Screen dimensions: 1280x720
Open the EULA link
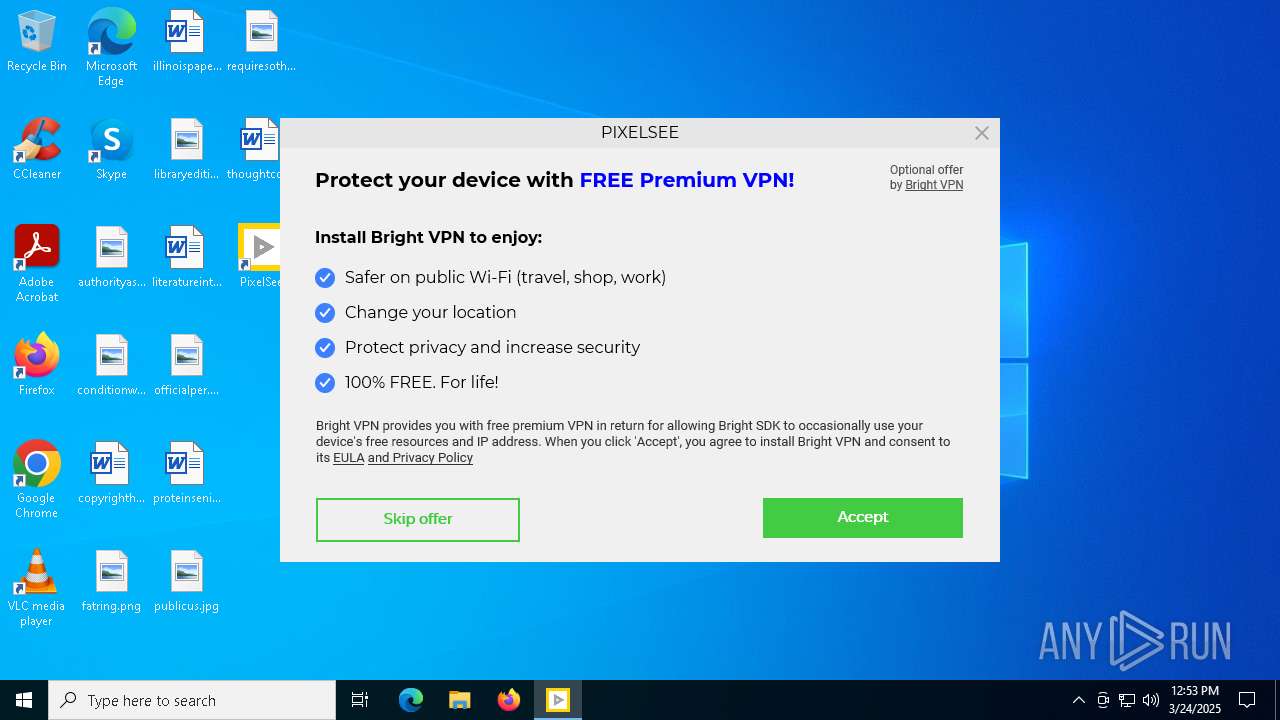348,458
